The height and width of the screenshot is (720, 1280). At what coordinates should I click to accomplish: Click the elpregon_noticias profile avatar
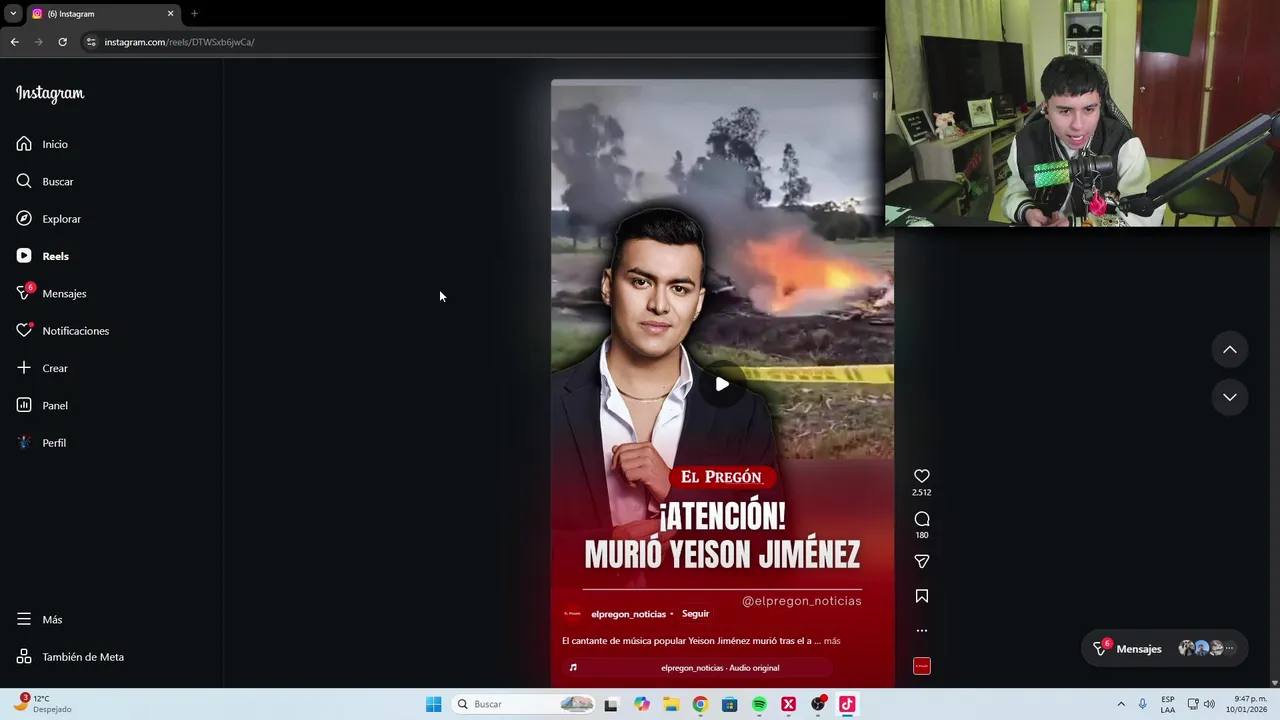pos(572,614)
